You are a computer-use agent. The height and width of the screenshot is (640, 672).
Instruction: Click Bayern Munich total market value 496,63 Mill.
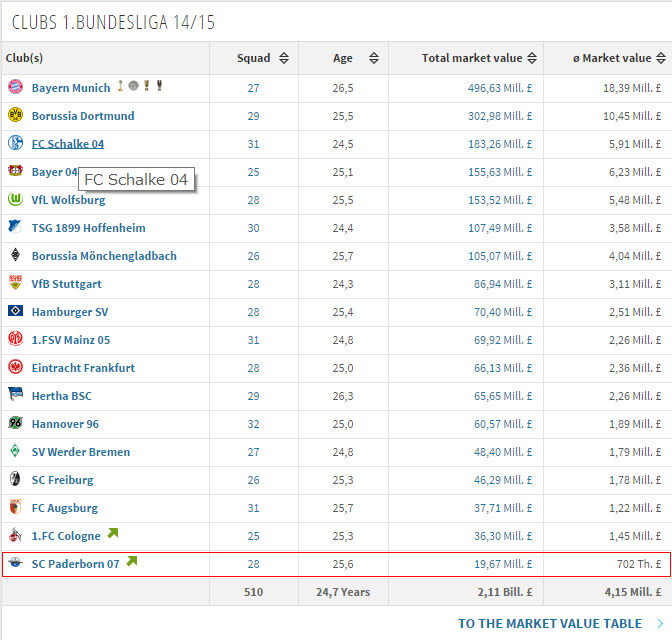[497, 88]
